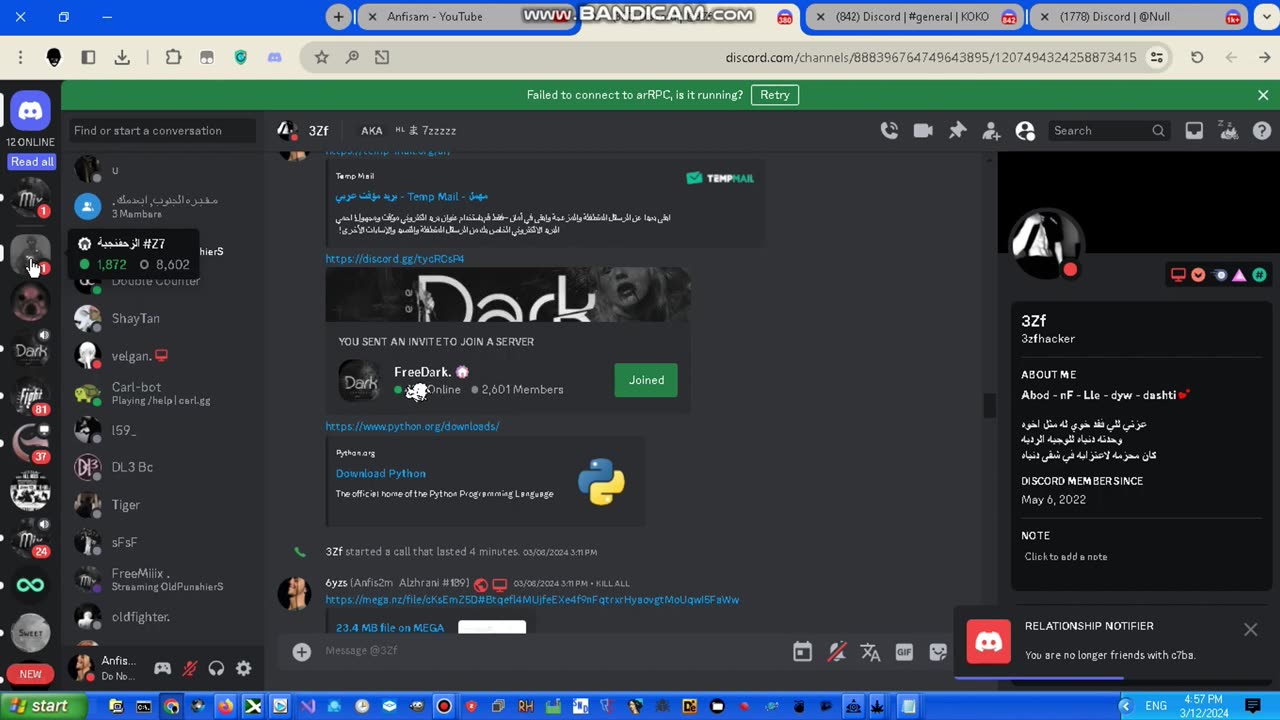Open a new browser tab
Viewport: 1280px width, 720px height.
tap(338, 17)
